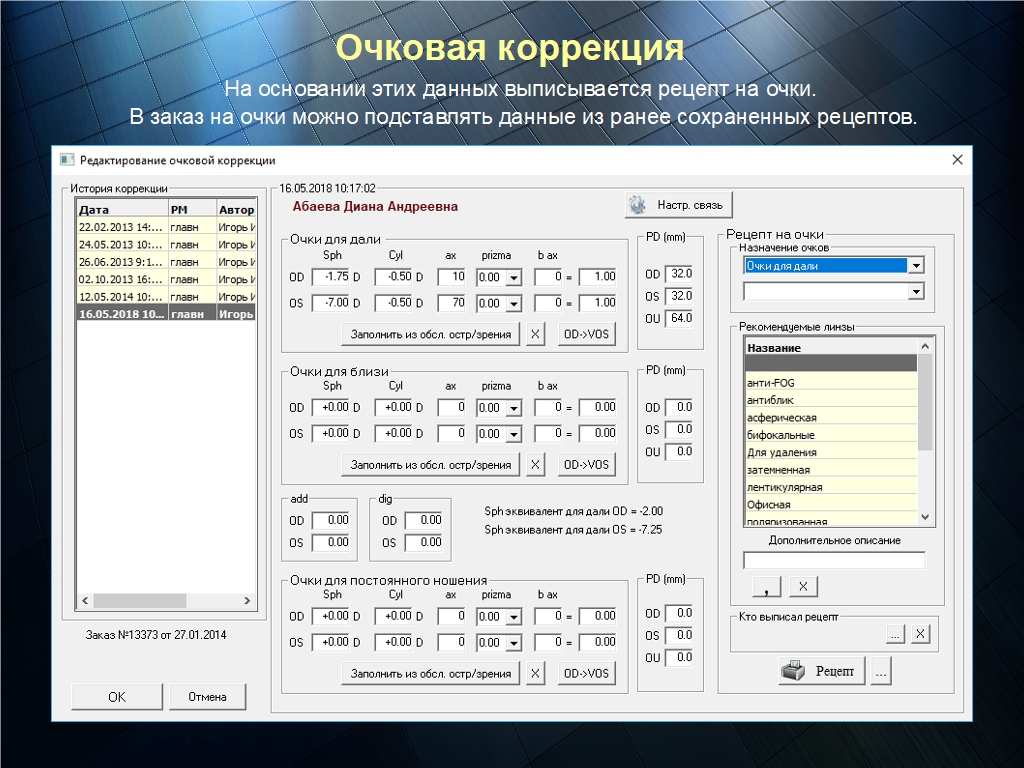Screen dimensions: 1024x768
Task: Choose антиблик in recommended lenses list
Action: coord(831,400)
